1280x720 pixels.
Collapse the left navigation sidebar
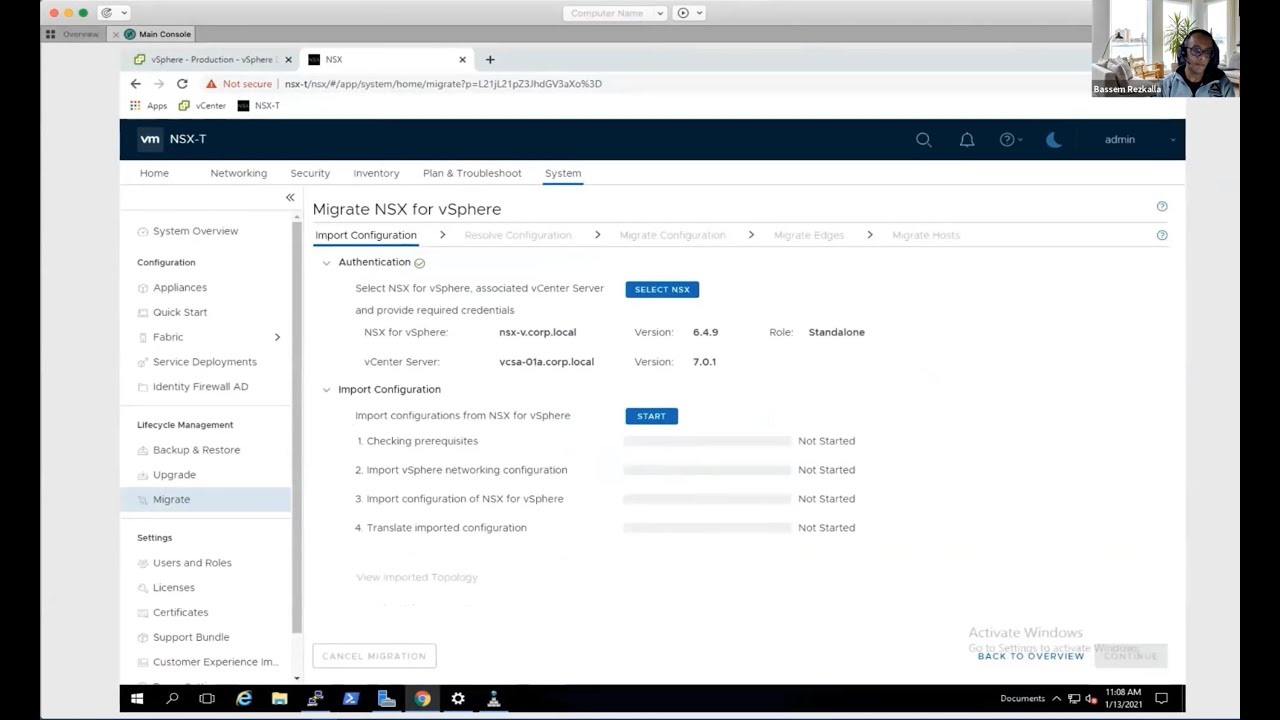point(290,198)
